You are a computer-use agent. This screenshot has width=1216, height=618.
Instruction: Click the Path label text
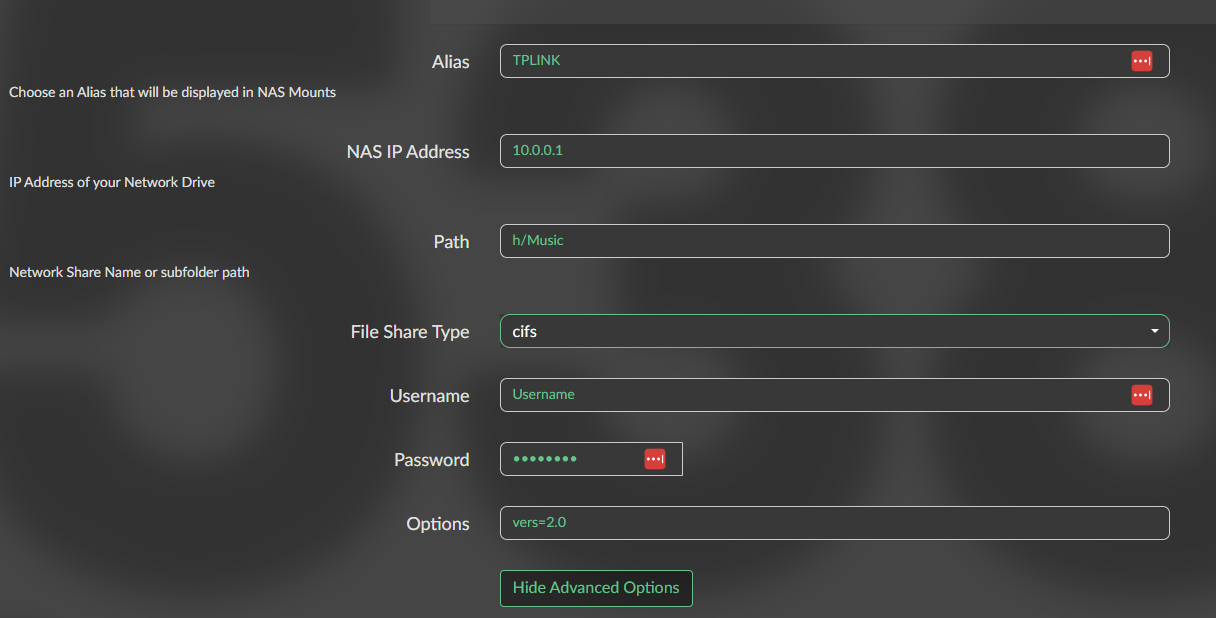451,242
